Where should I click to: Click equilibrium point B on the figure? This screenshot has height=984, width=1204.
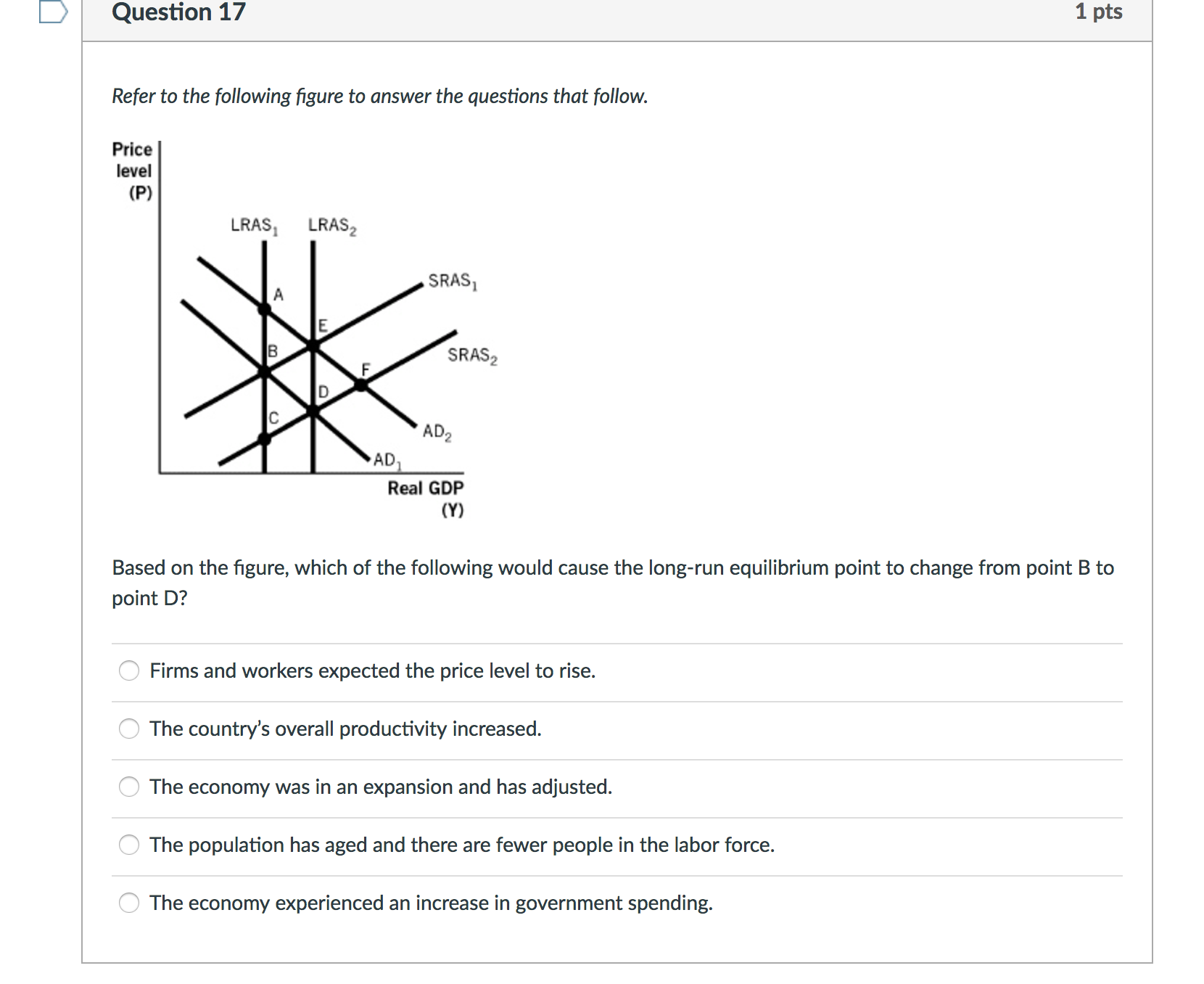point(265,372)
